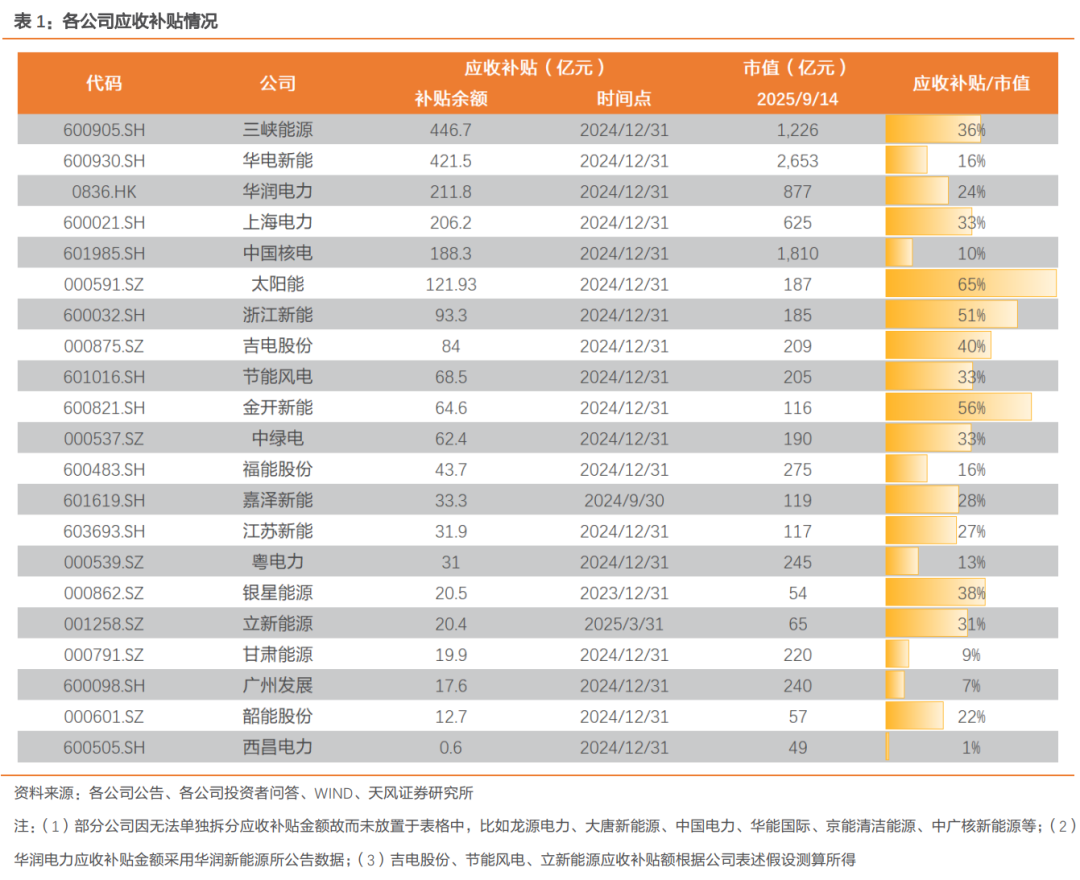Select stock code 000875.SZ
This screenshot has width=1080, height=880.
(x=104, y=346)
